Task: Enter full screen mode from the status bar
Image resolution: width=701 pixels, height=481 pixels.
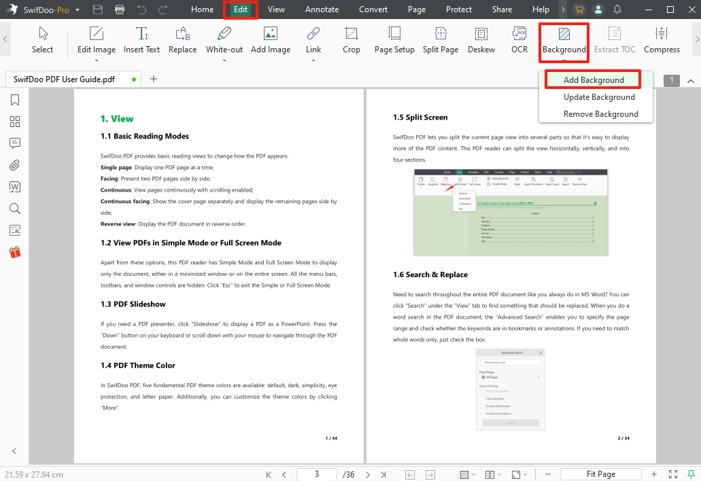Action: [x=673, y=474]
